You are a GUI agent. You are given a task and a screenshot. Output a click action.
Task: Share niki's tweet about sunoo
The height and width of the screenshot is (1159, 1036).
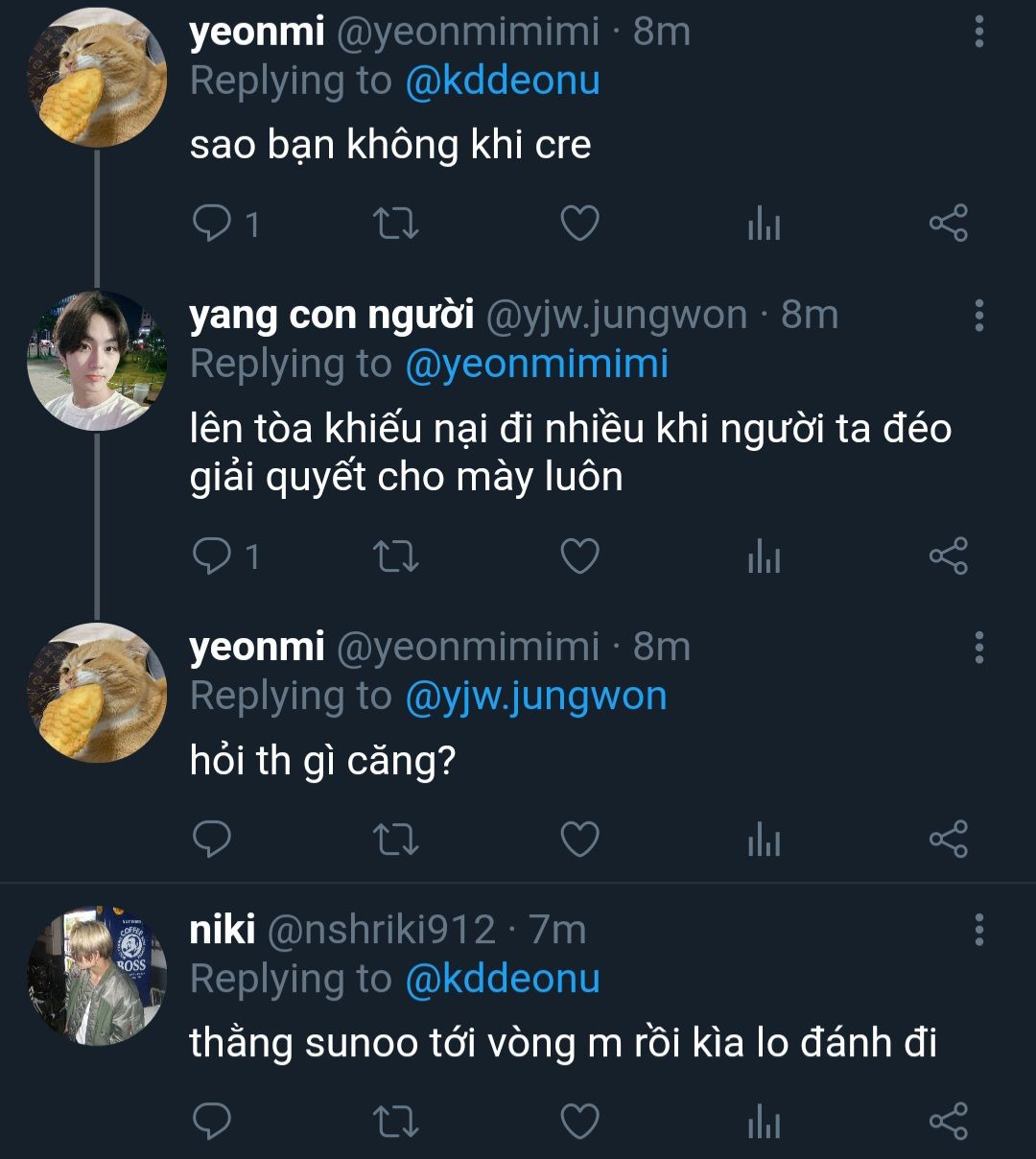(948, 1122)
